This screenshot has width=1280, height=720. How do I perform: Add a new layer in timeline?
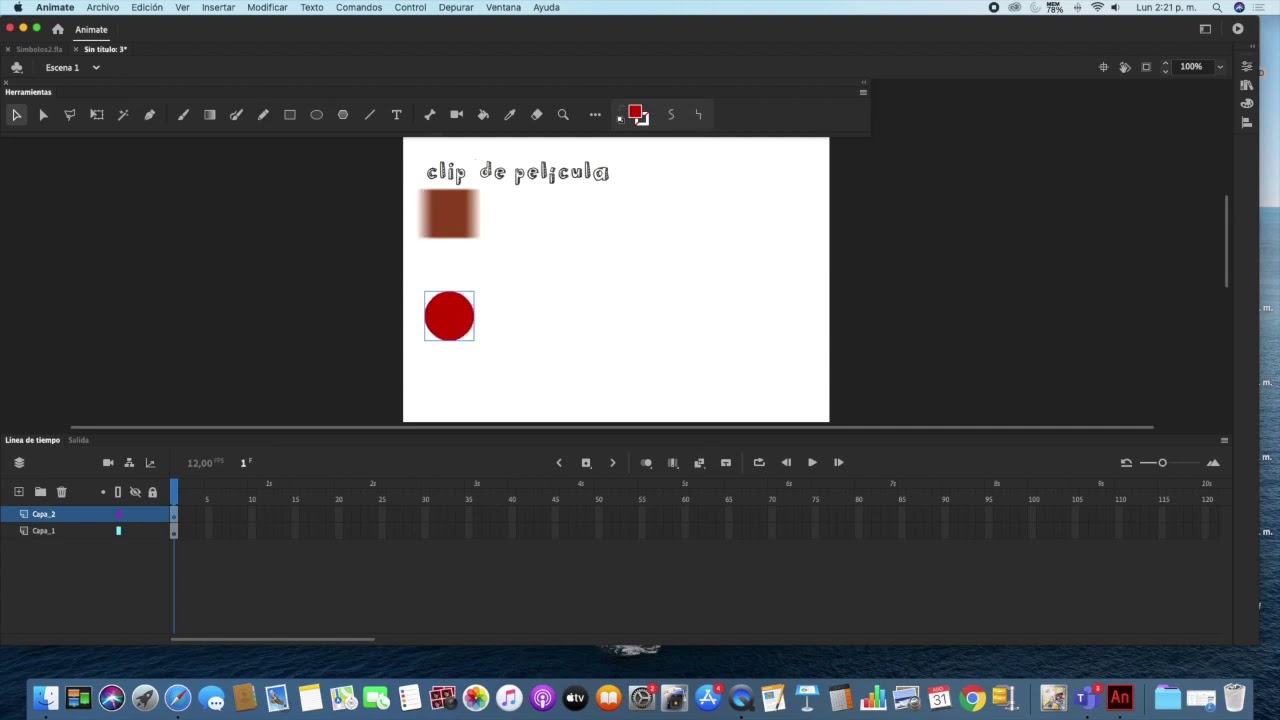coord(19,492)
